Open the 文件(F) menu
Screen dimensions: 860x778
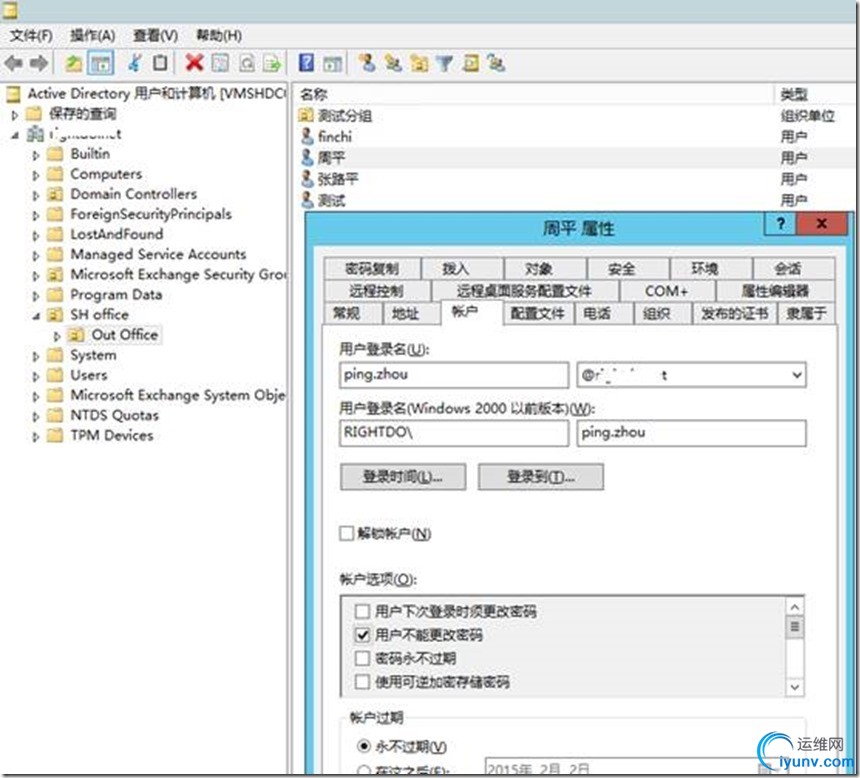31,36
